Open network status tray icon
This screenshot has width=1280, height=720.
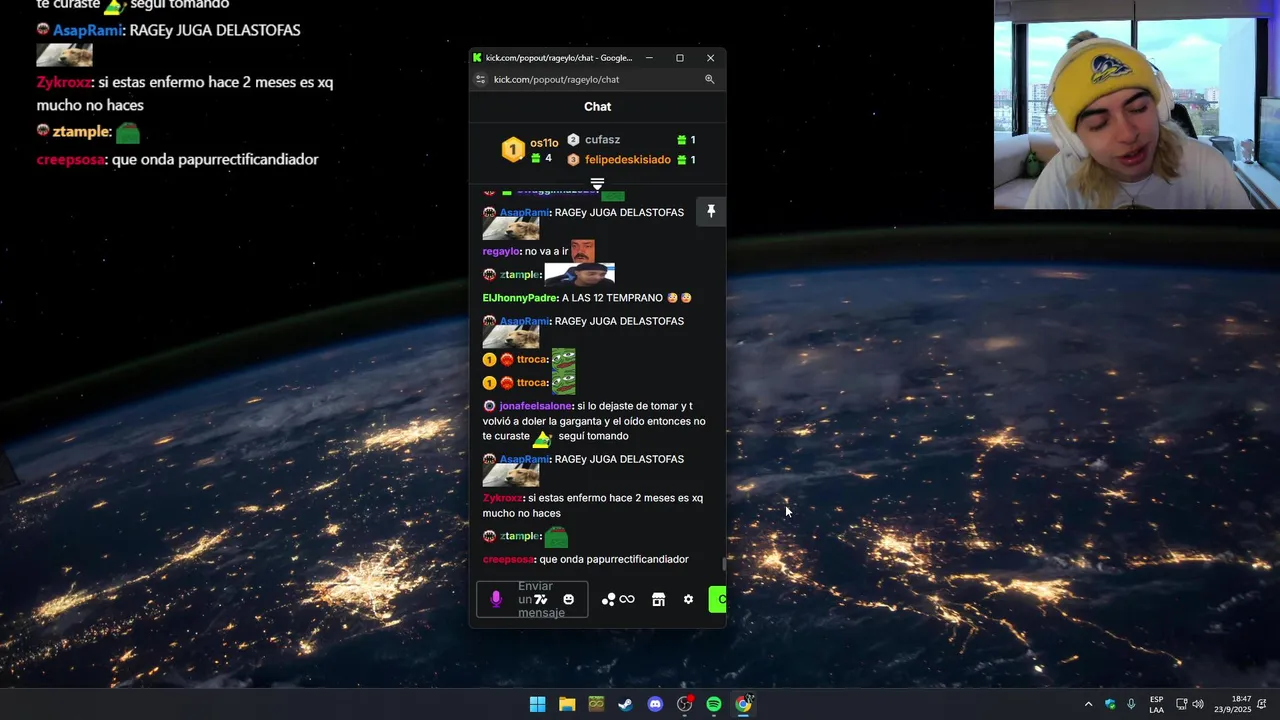click(1181, 704)
